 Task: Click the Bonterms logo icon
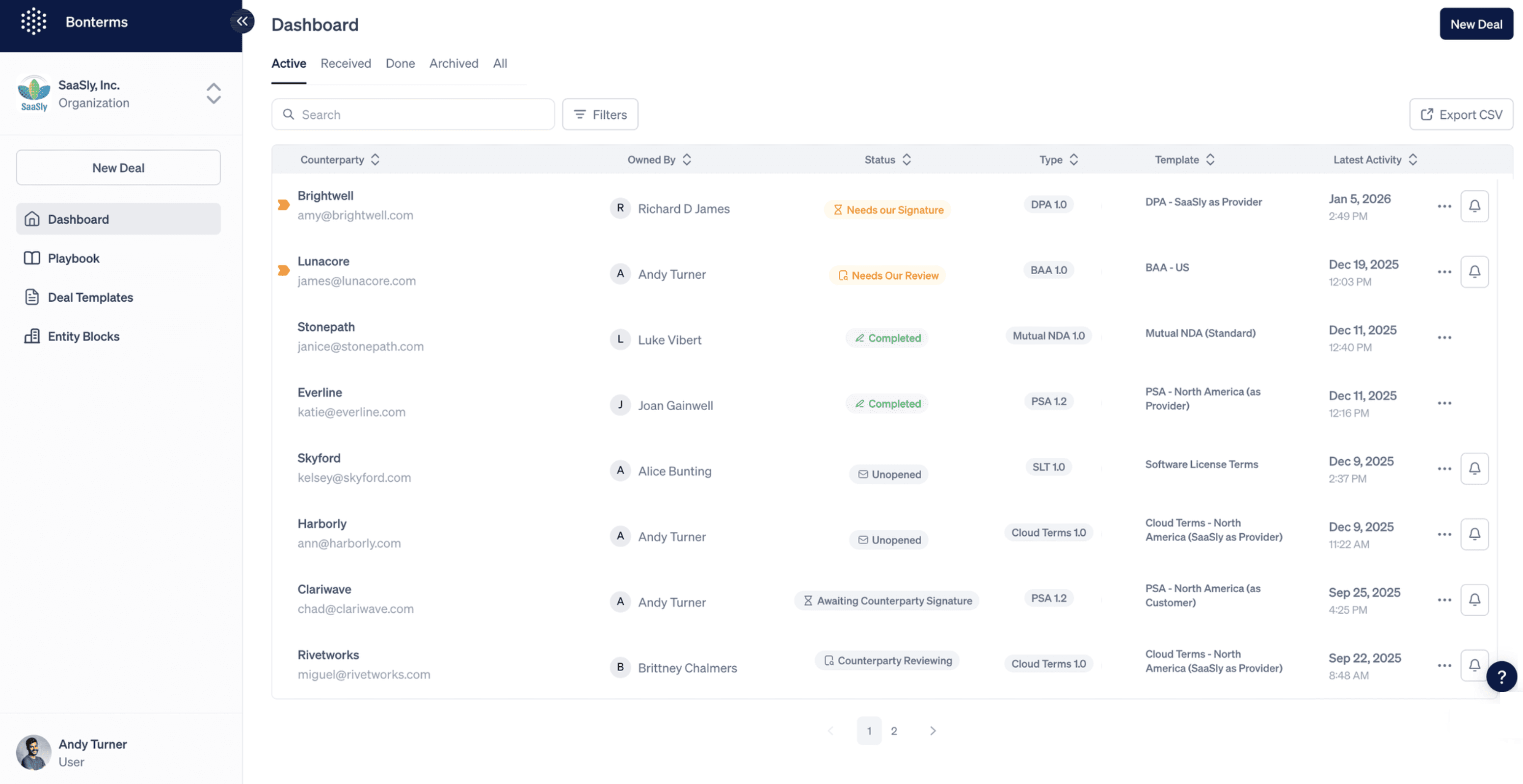tap(34, 22)
